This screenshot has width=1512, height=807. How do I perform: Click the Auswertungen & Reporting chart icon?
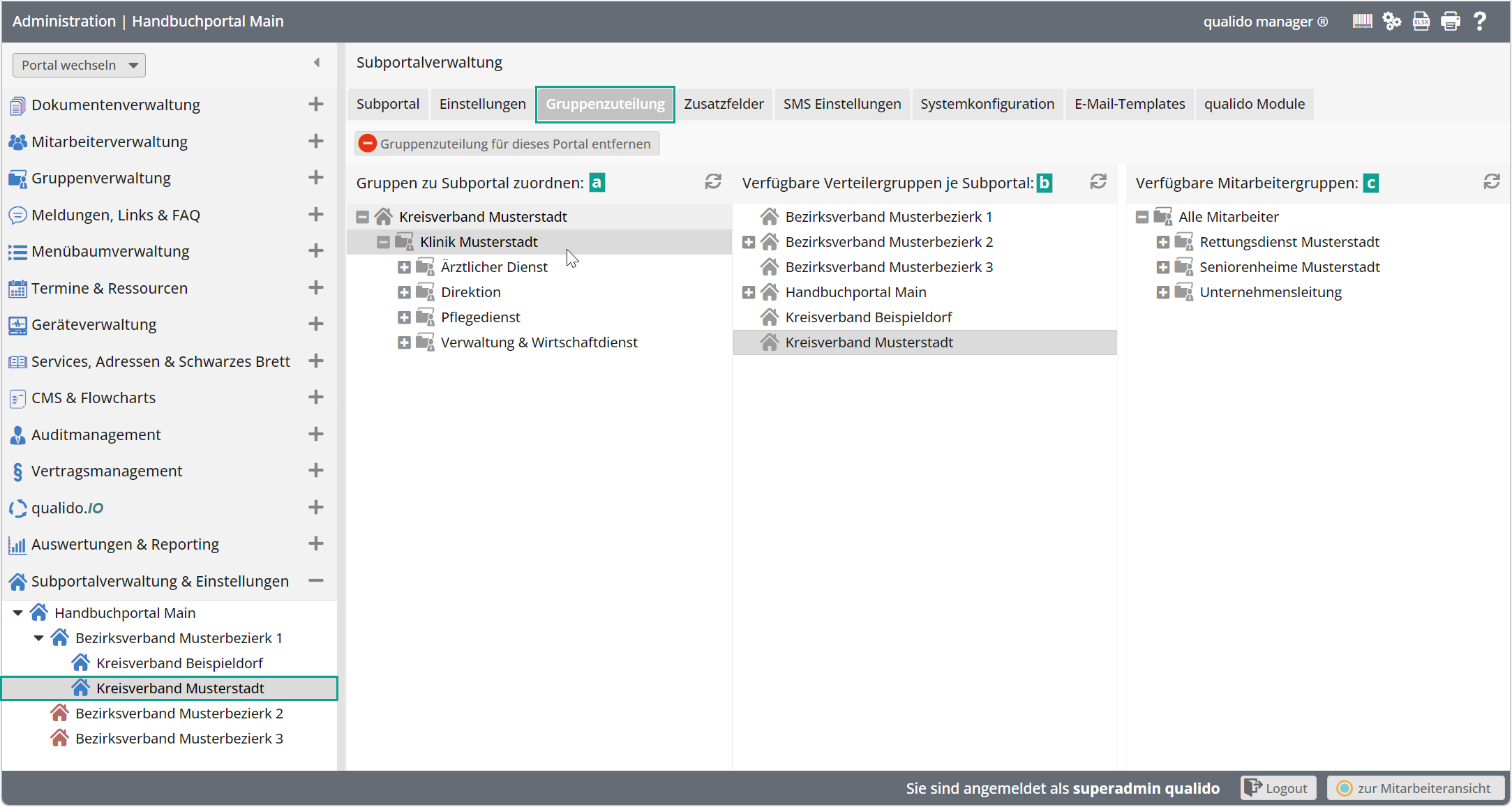(17, 545)
